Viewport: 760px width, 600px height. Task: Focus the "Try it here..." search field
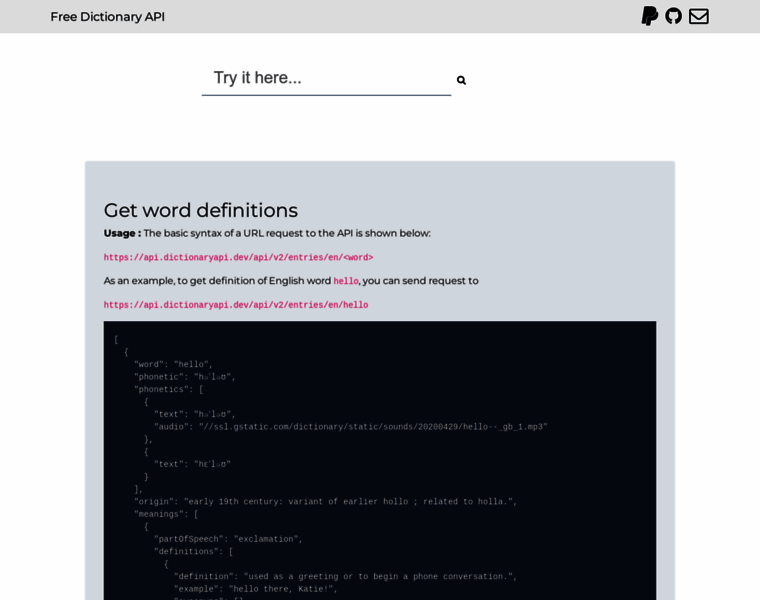(326, 78)
